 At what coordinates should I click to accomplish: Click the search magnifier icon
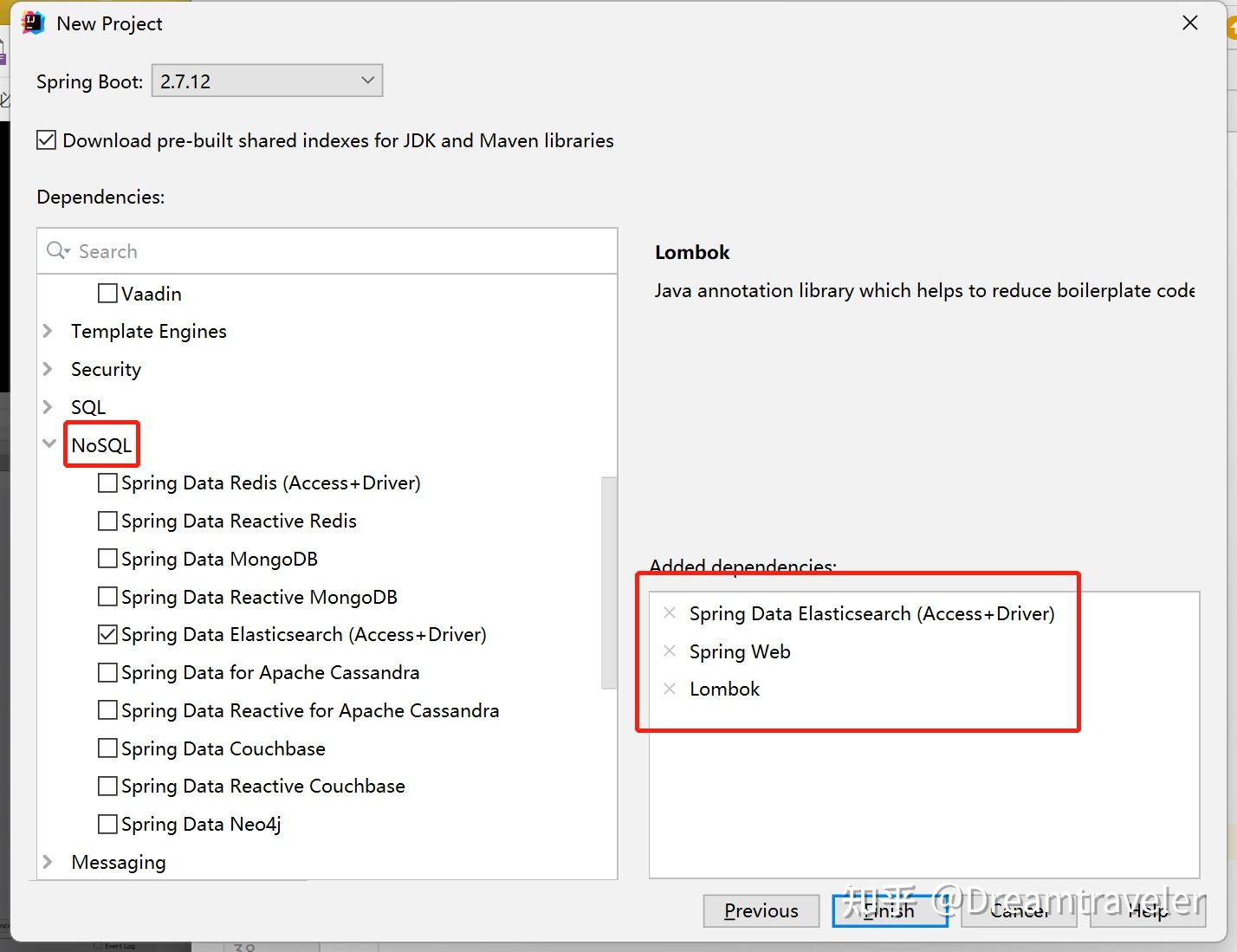point(57,251)
